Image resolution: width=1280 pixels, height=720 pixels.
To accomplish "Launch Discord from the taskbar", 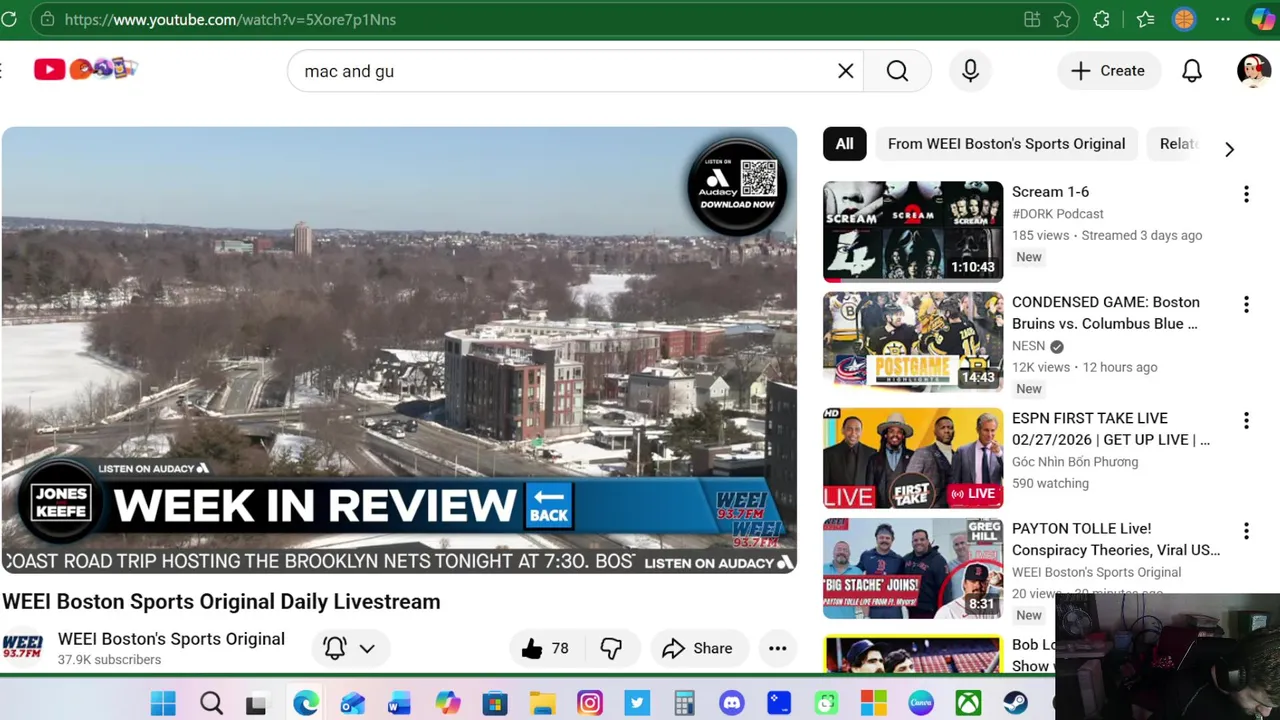I will coord(731,703).
